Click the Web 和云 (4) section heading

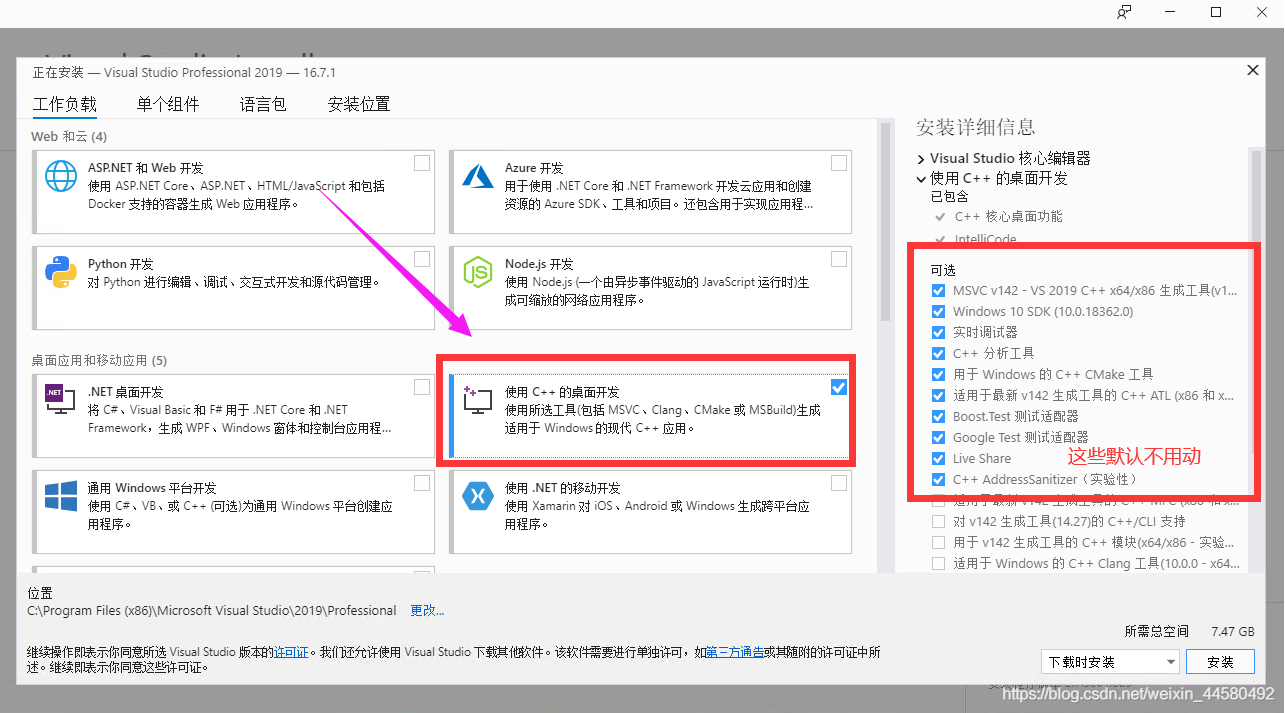coord(69,136)
